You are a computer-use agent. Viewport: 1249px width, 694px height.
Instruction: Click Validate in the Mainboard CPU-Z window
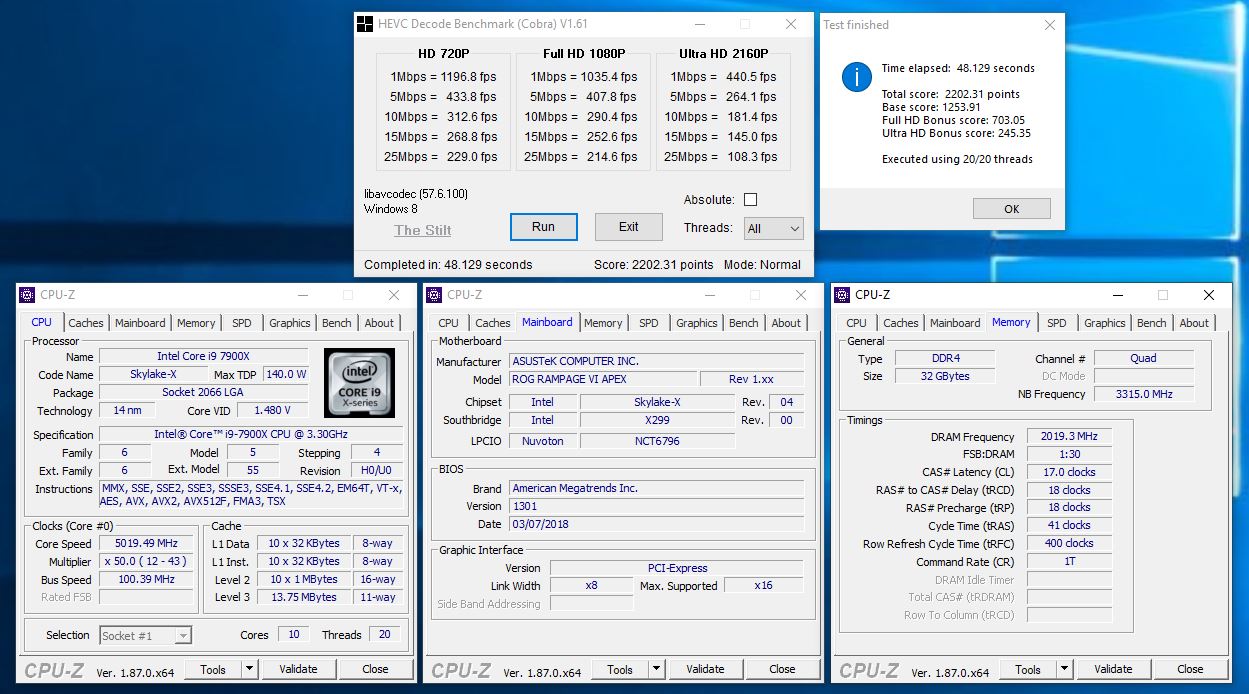coord(705,669)
